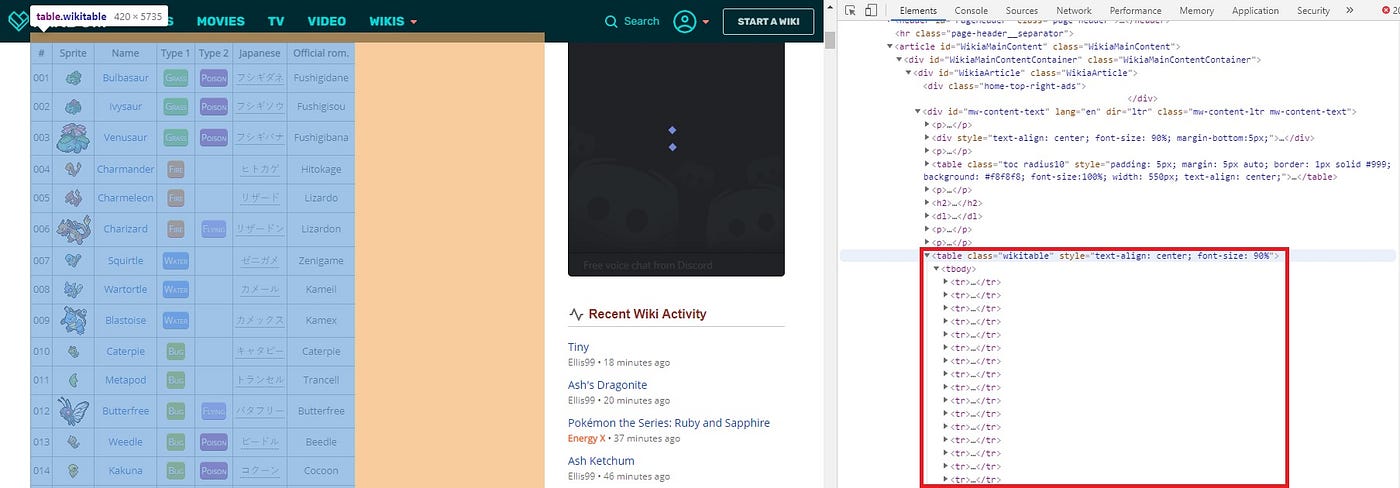The height and width of the screenshot is (488, 1400).
Task: Expand the h2 element node
Action: [927, 203]
